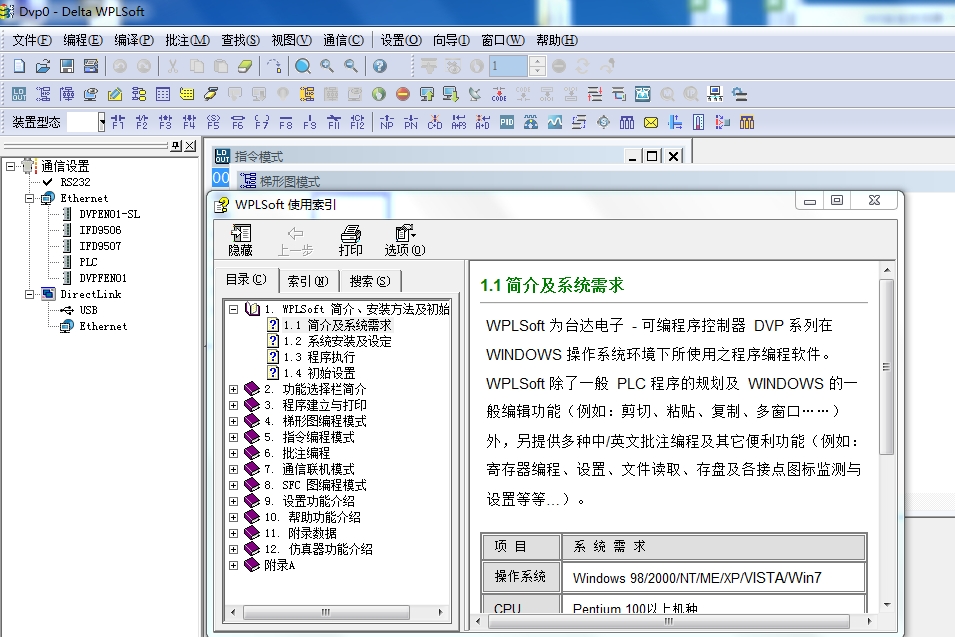The height and width of the screenshot is (637, 955).
Task: Insert output coil F7
Action: coord(261,122)
